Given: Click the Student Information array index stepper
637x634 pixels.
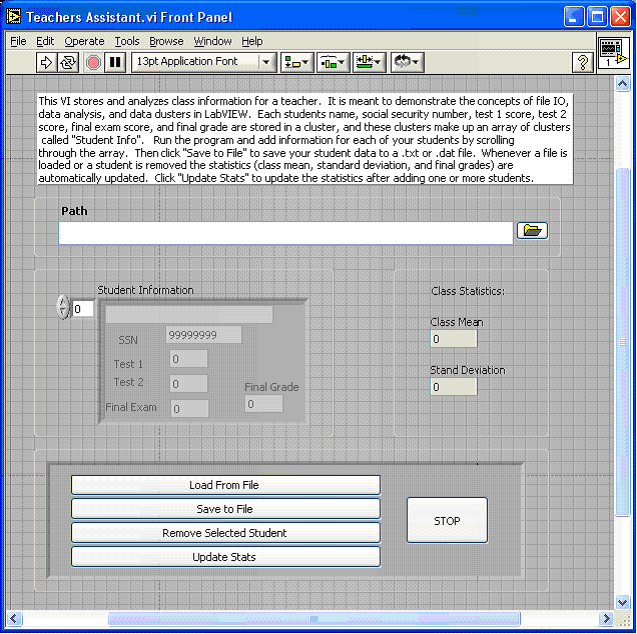Looking at the screenshot, I should click(x=63, y=308).
